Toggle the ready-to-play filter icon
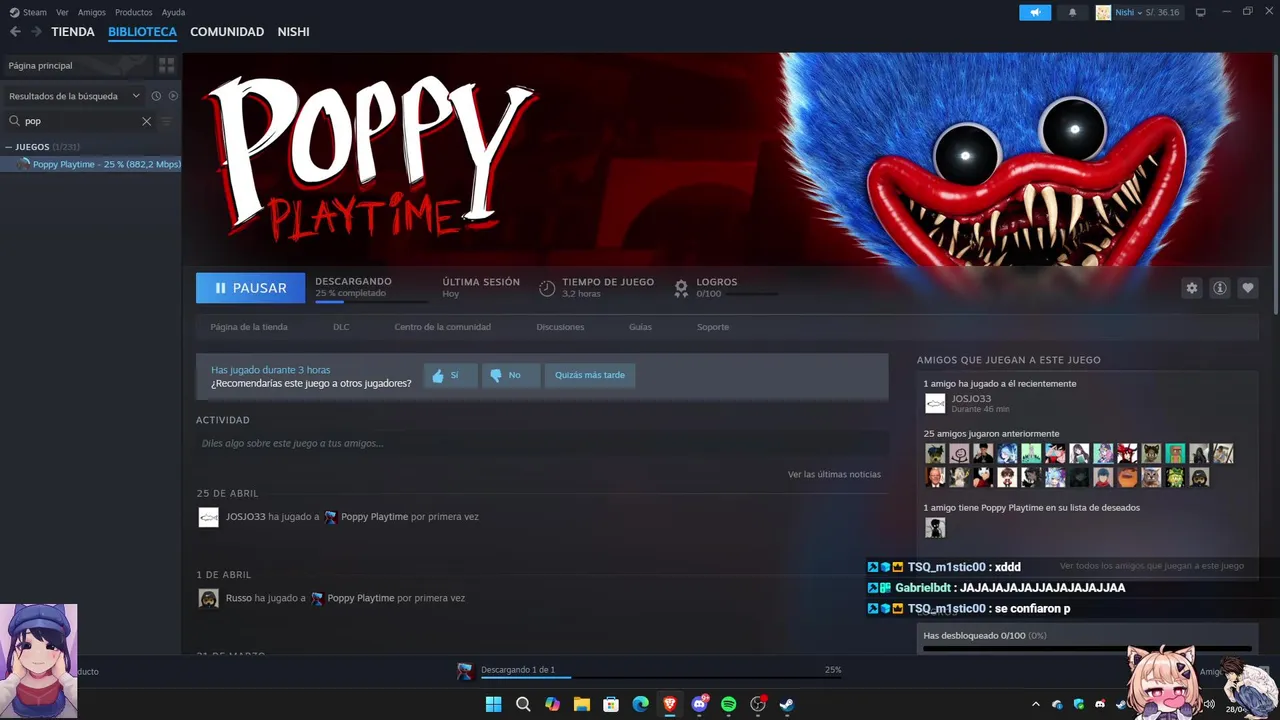 (x=173, y=96)
